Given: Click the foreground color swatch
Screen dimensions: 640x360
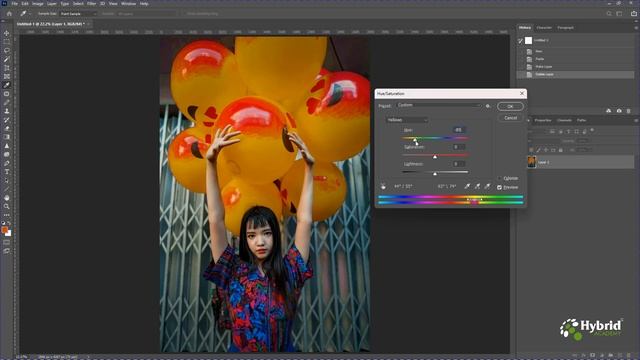Looking at the screenshot, I should pyautogui.click(x=4, y=230).
